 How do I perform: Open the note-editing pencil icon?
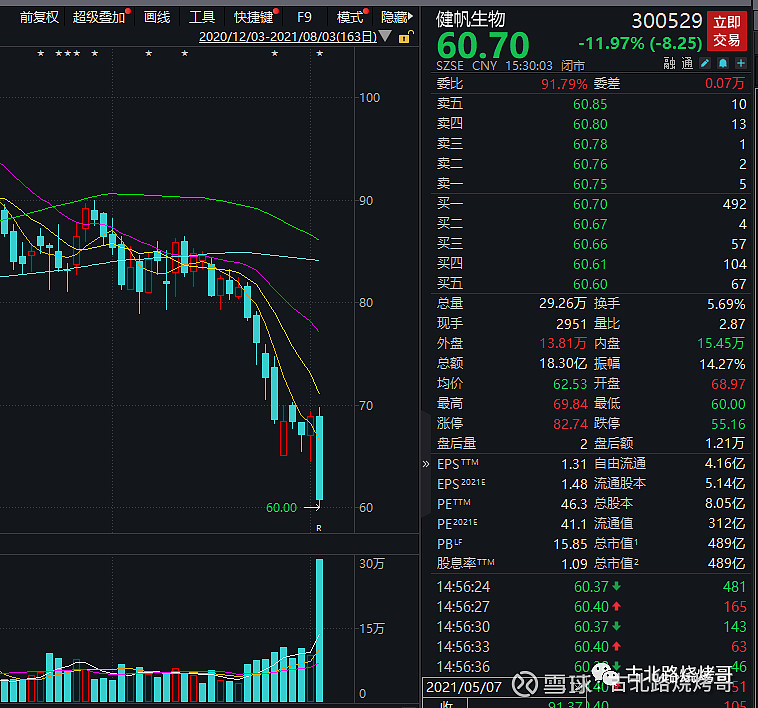tap(705, 63)
